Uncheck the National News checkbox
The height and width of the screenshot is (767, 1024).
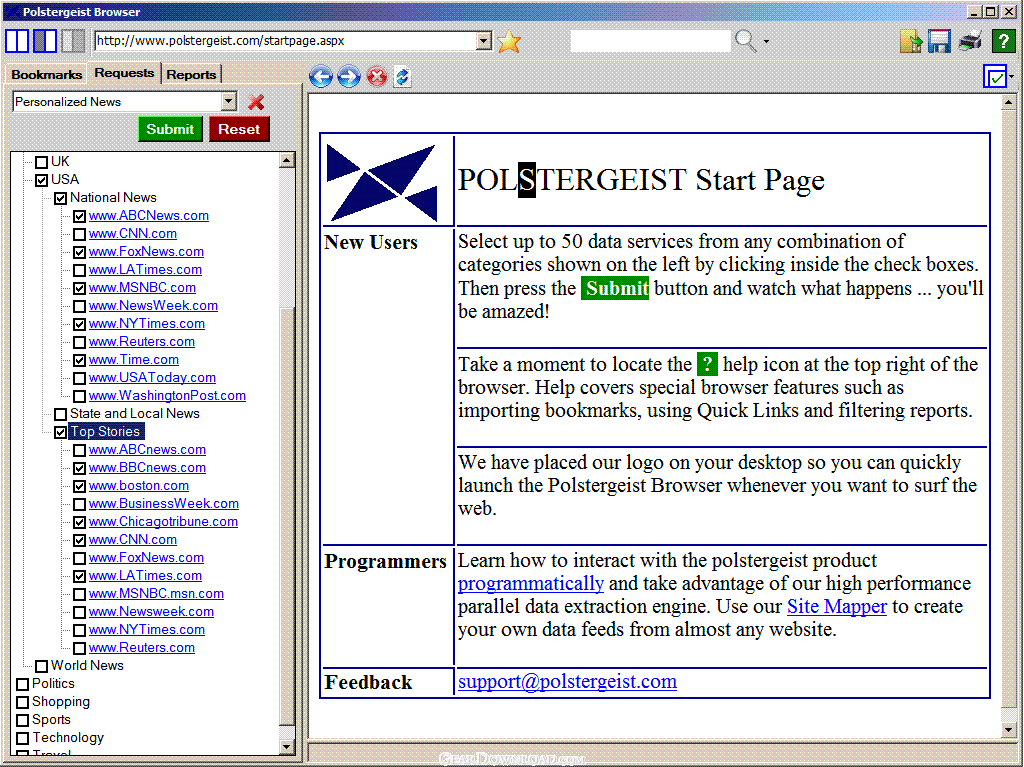tap(61, 198)
